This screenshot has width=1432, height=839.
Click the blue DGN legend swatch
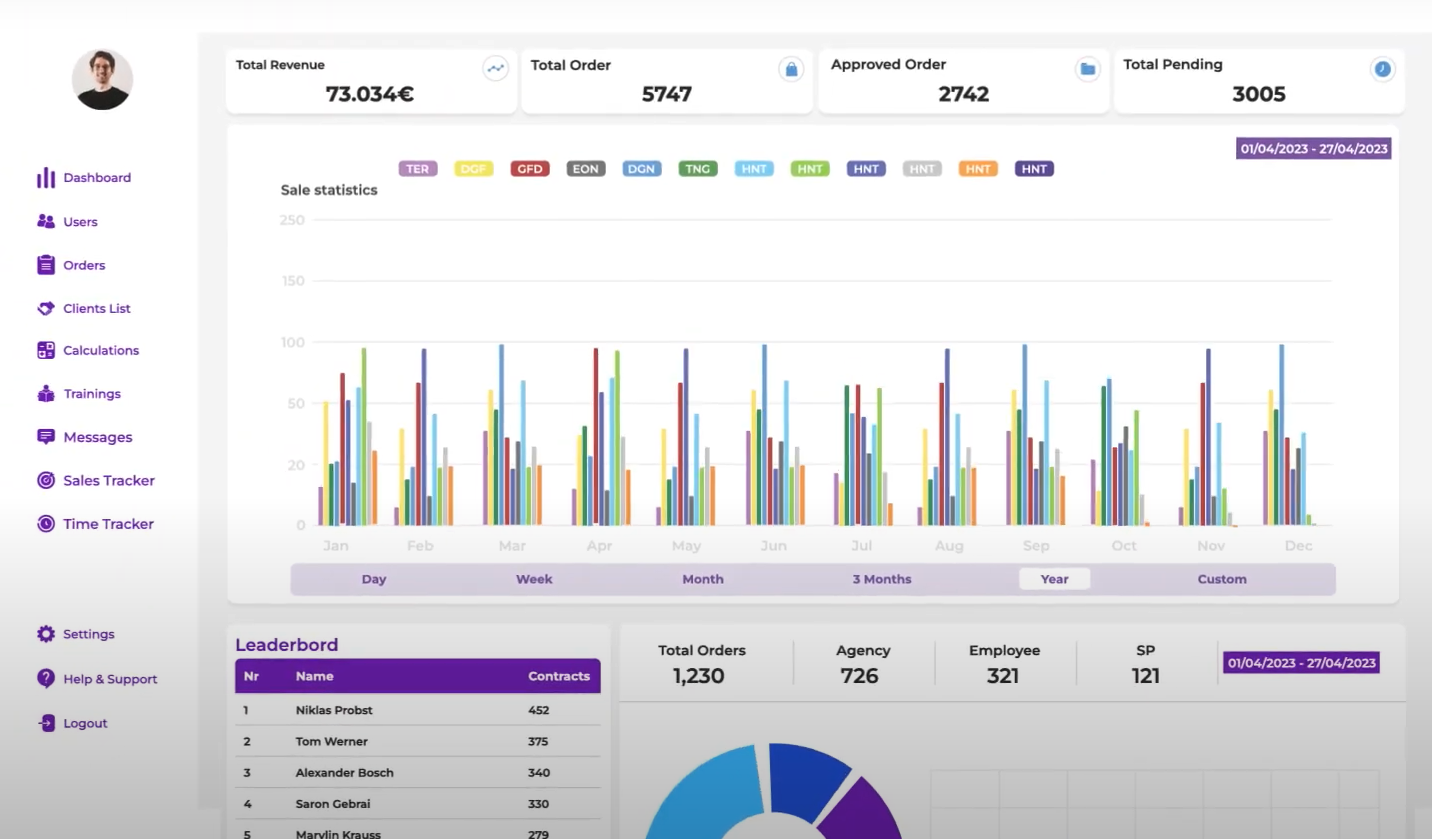(x=641, y=169)
